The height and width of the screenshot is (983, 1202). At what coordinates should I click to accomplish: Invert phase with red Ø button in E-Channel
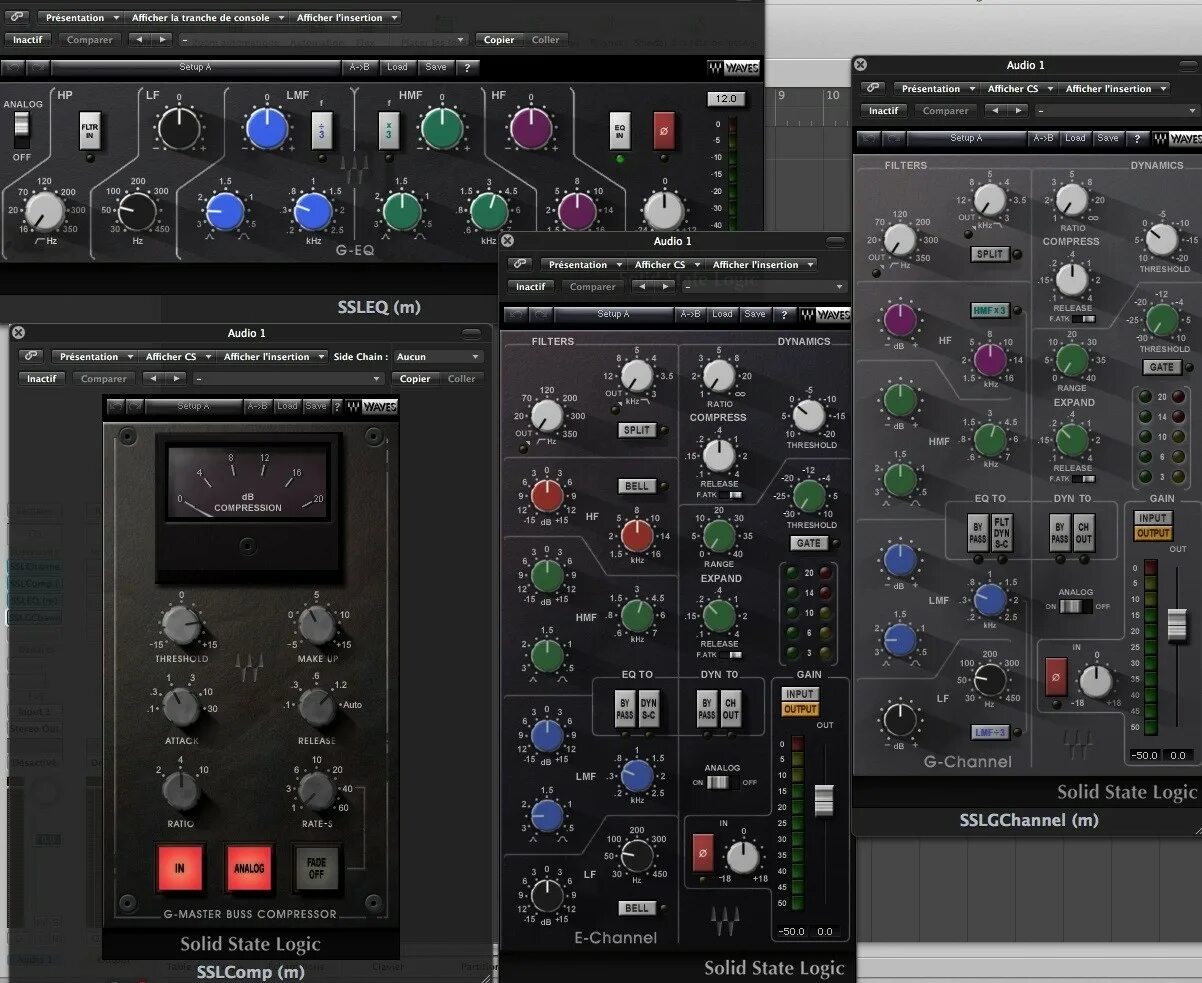[703, 852]
